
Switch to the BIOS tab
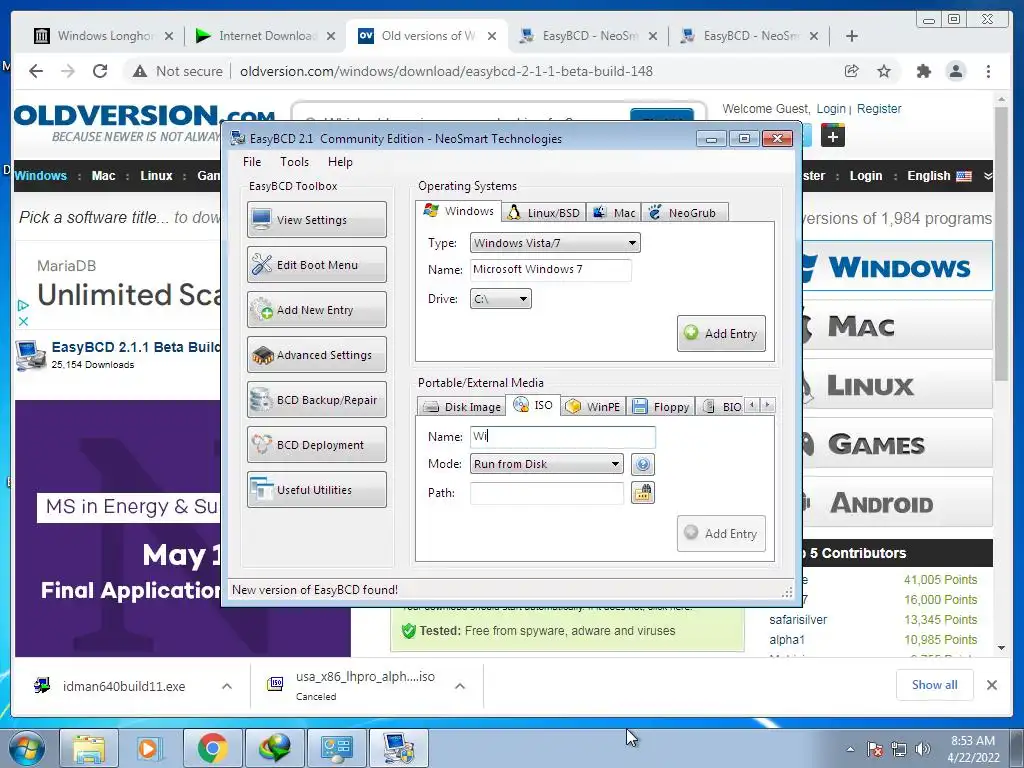pos(721,407)
